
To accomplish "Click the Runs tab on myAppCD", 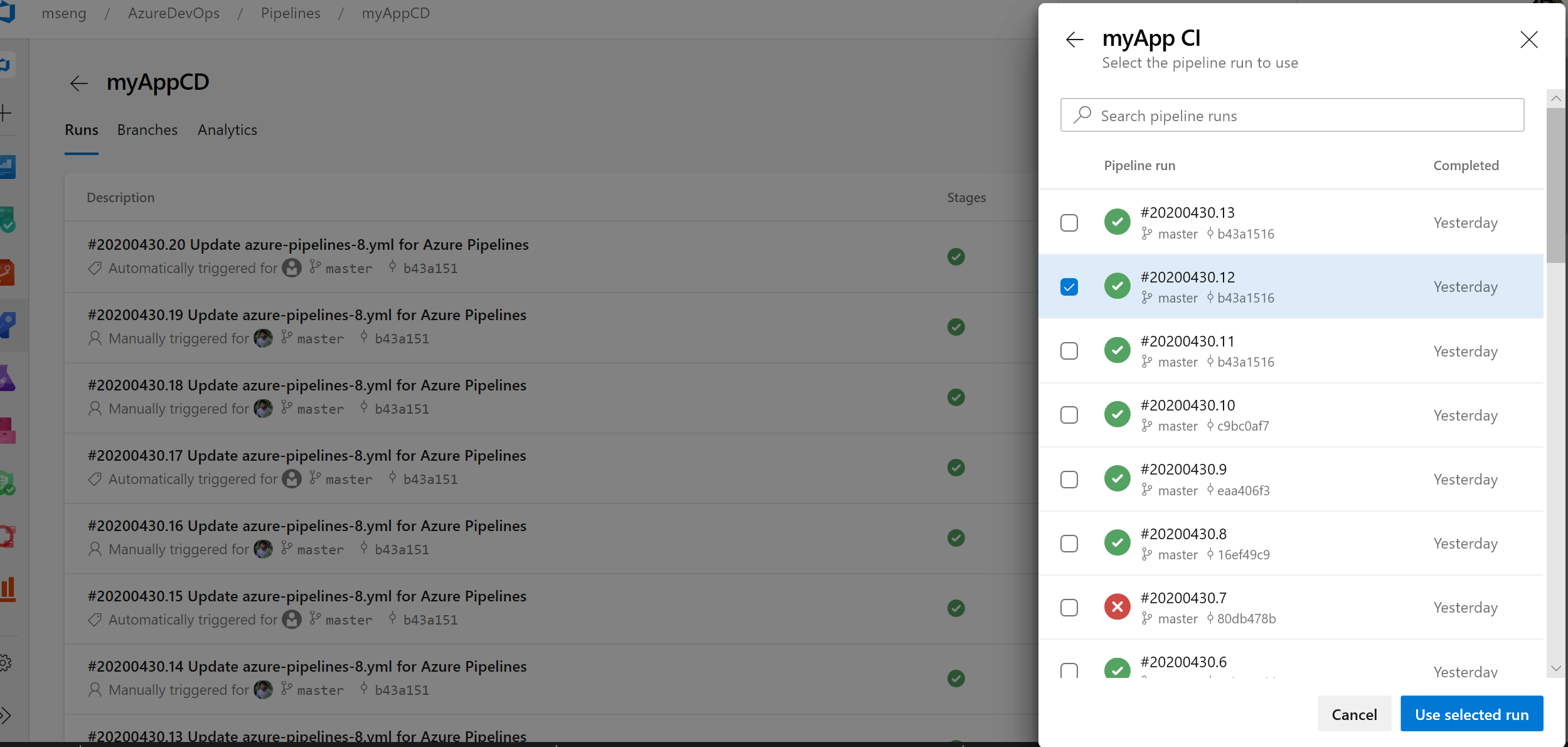I will [x=82, y=129].
